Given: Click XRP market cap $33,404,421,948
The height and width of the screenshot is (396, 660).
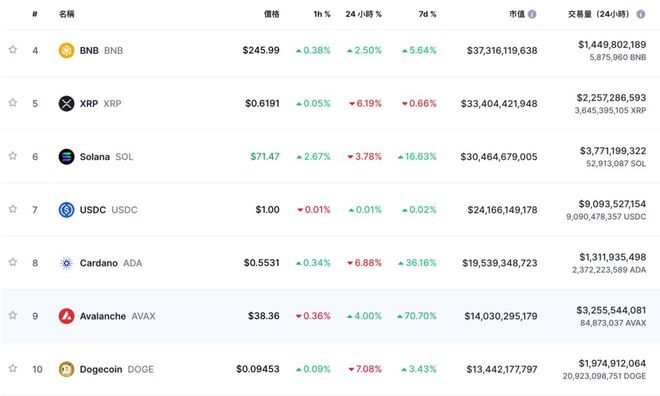Looking at the screenshot, I should [x=499, y=104].
